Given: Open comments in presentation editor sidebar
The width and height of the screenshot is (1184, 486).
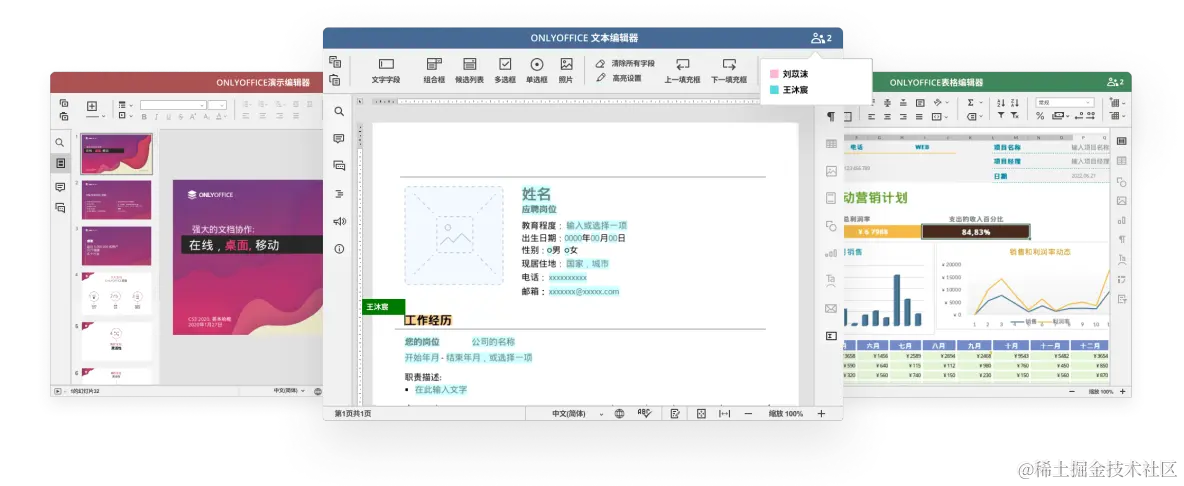Looking at the screenshot, I should pos(60,186).
